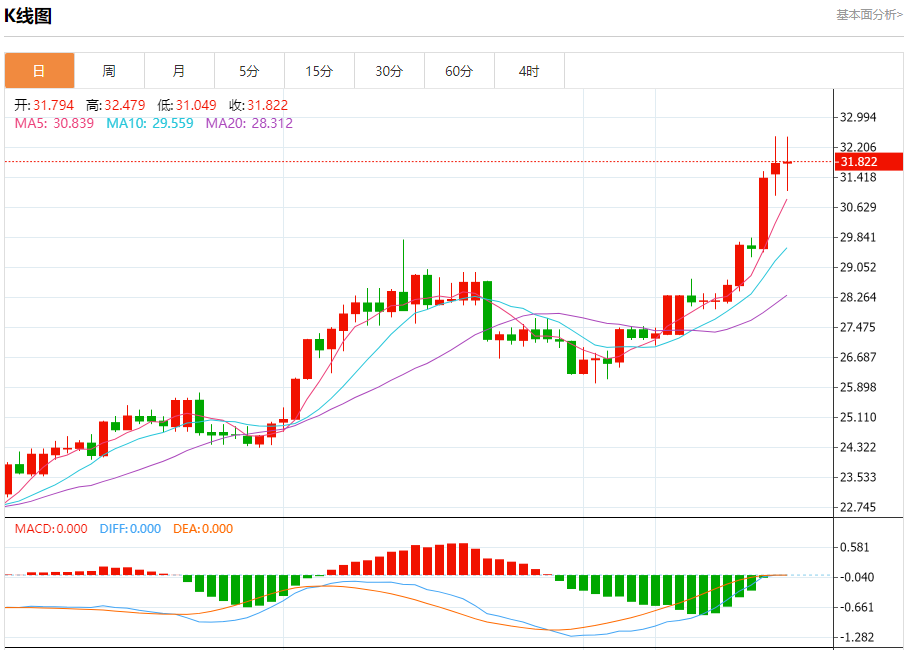
Task: Click the MACD:0.000 label
Action: pos(51,529)
